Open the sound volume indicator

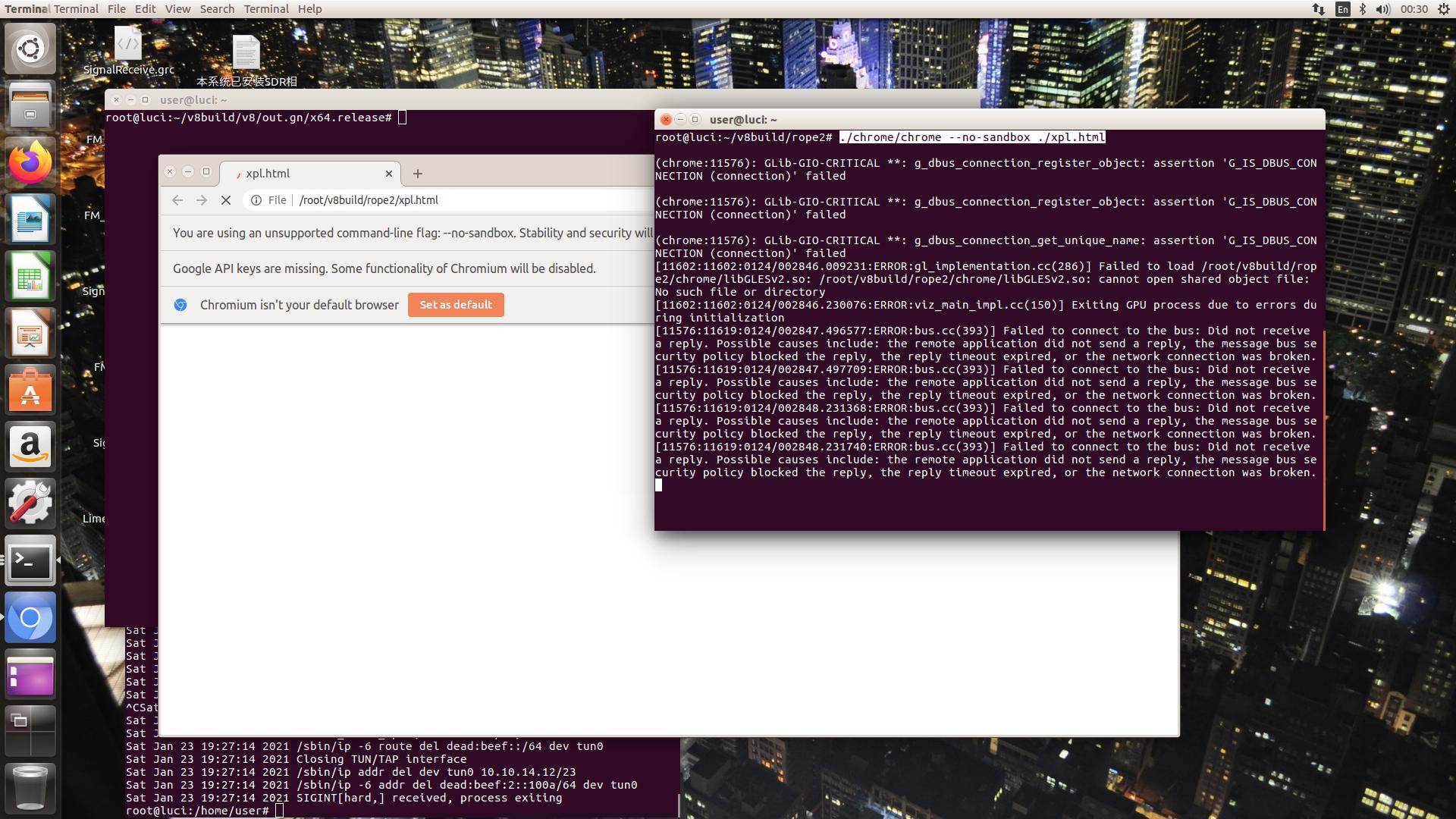click(1382, 9)
